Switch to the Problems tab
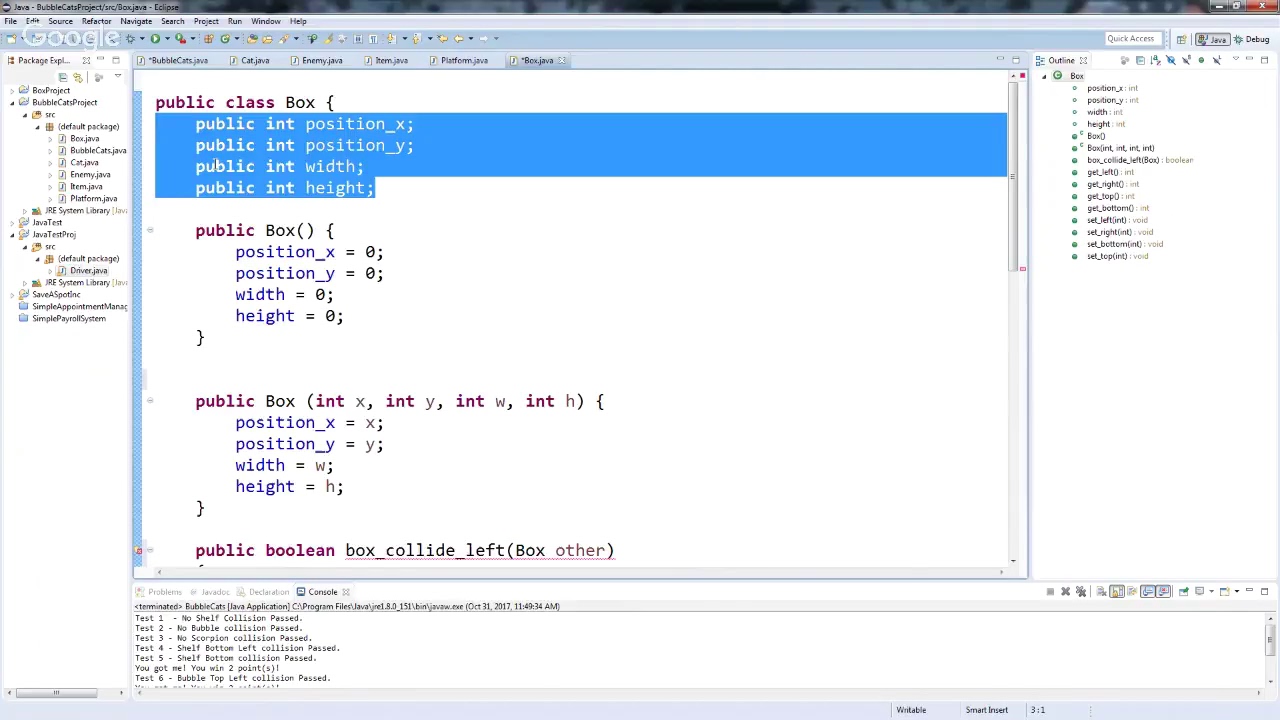 [x=159, y=592]
